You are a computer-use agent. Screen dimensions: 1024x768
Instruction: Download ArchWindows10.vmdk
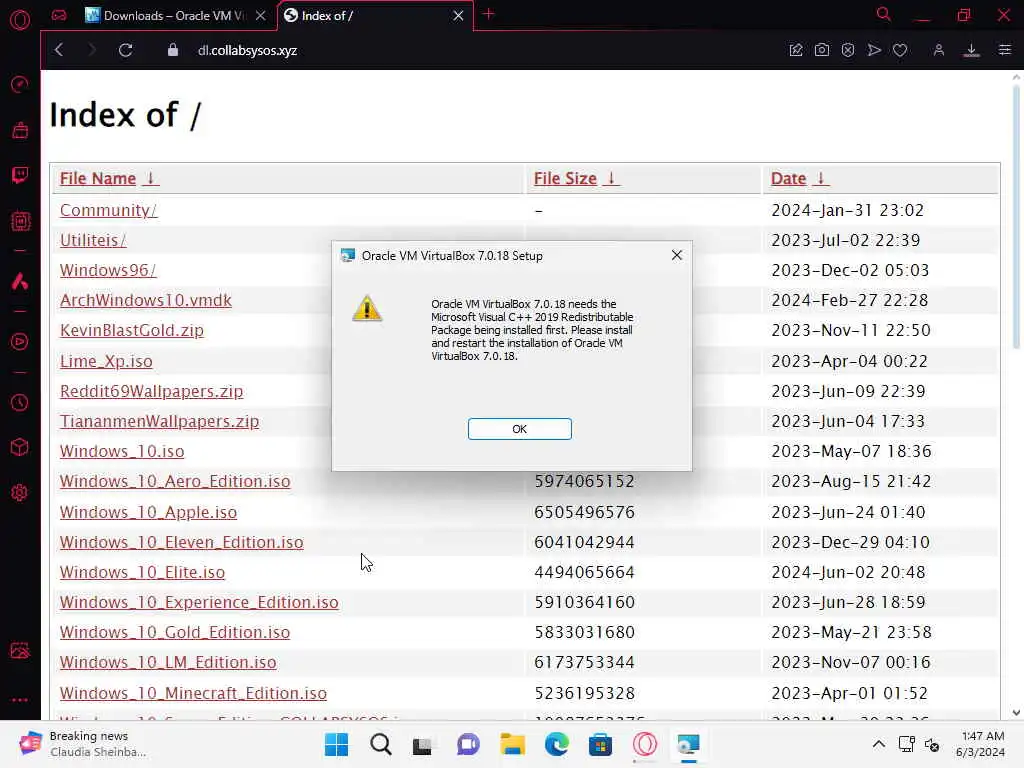click(x=146, y=300)
